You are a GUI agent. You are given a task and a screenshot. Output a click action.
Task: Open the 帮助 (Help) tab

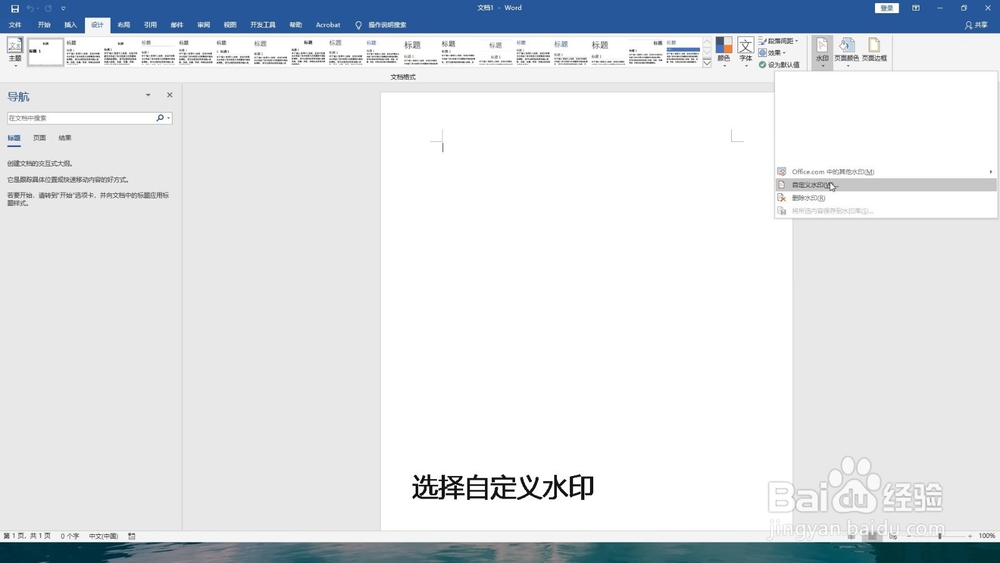tap(296, 25)
